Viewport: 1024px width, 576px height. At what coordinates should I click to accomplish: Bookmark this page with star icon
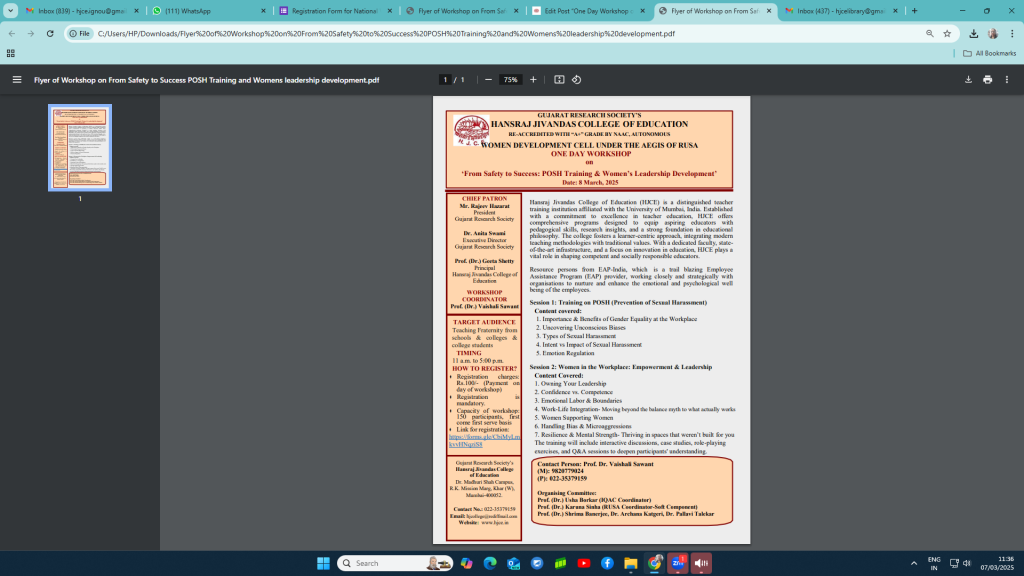(947, 33)
